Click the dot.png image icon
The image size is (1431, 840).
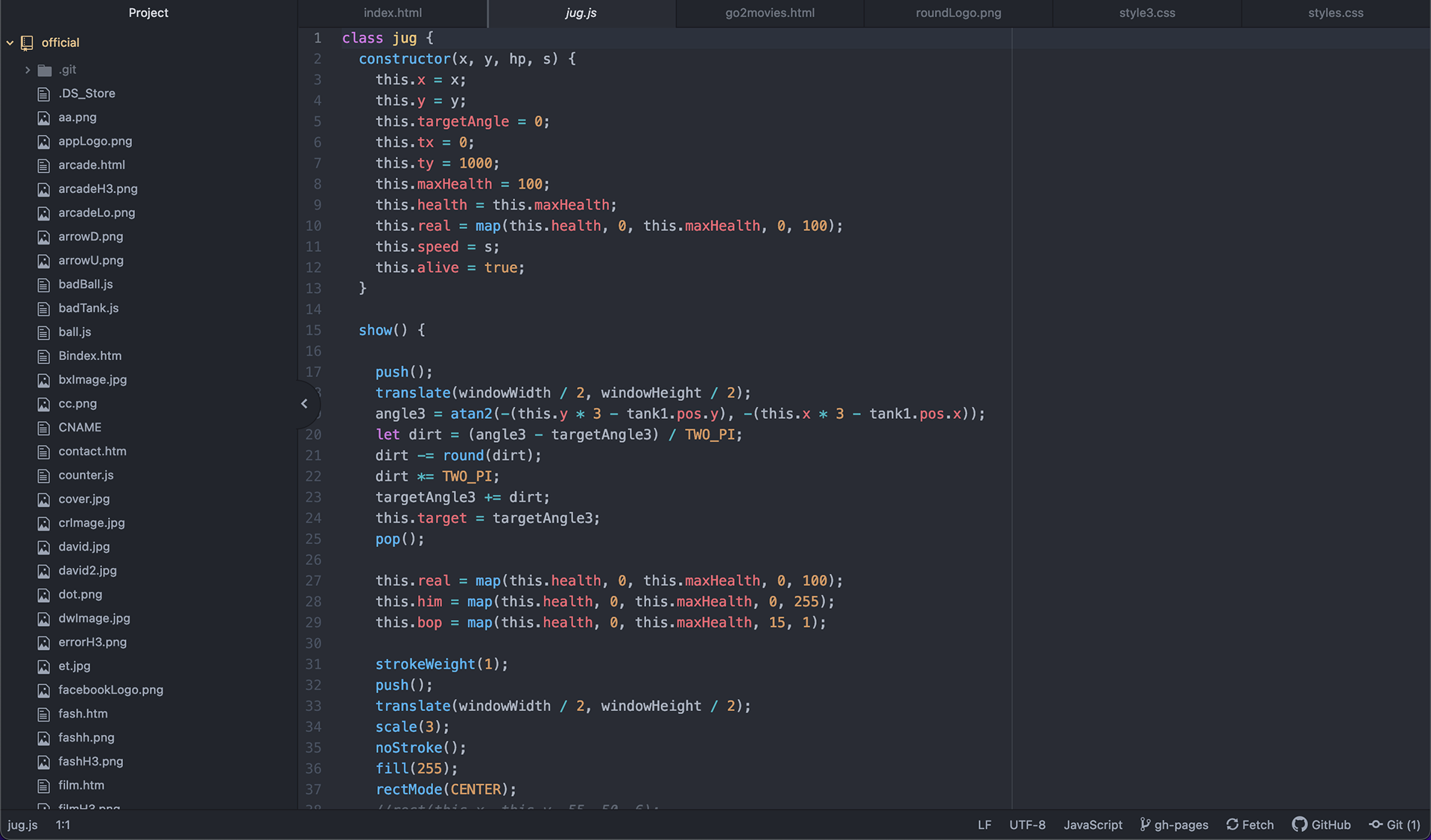44,595
